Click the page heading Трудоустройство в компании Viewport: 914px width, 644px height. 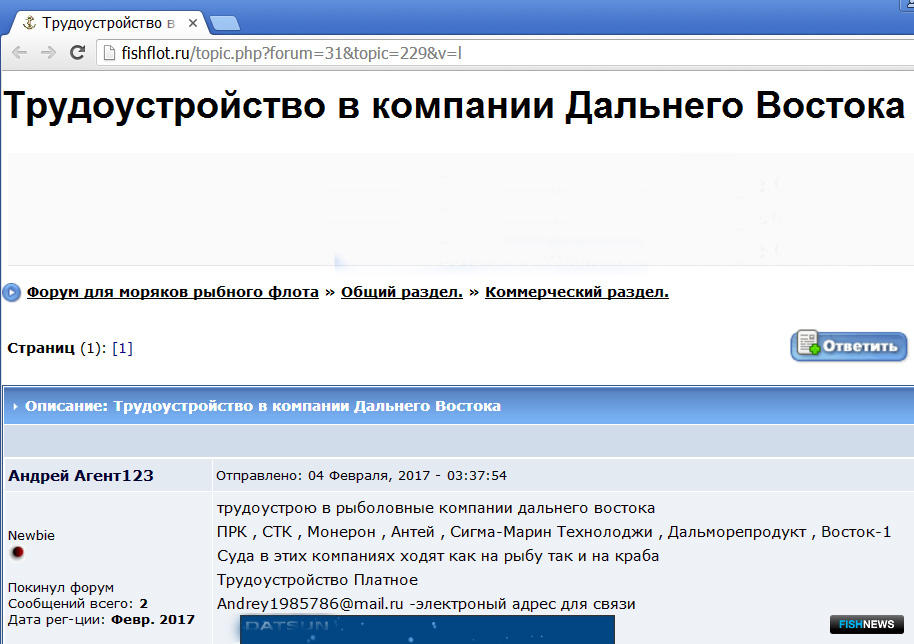[x=454, y=106]
